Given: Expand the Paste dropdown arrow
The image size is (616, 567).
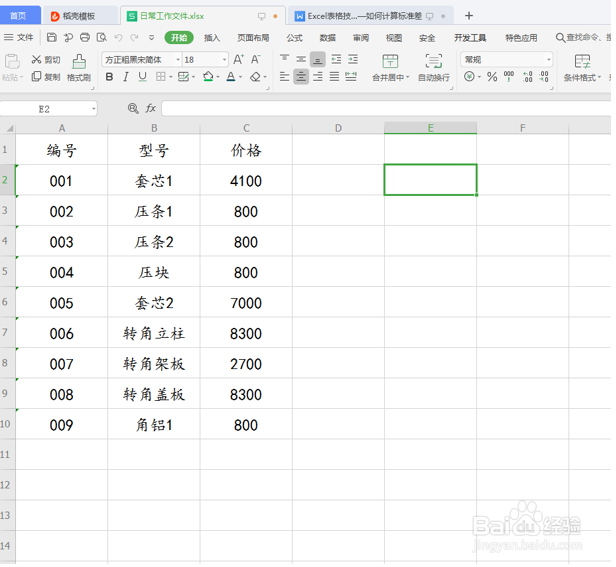Looking at the screenshot, I should [21, 77].
